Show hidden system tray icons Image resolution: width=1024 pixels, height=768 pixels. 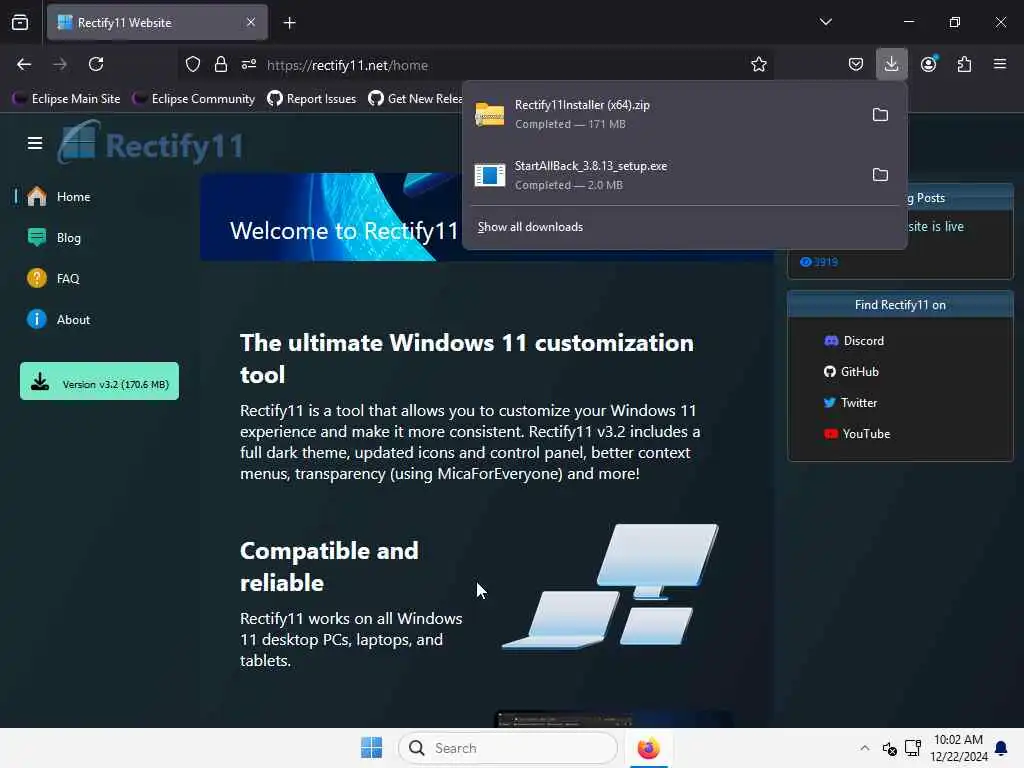[x=865, y=748]
